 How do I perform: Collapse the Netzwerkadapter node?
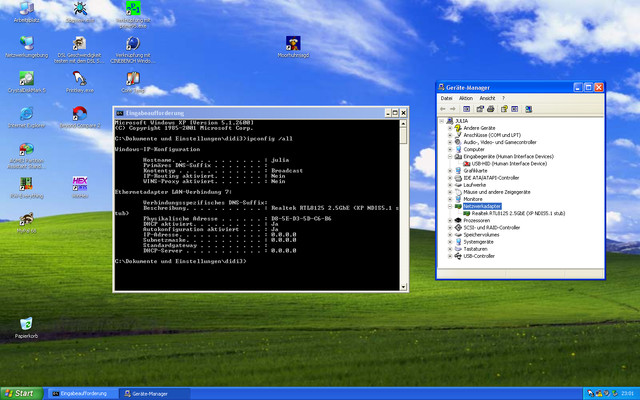pyautogui.click(x=450, y=207)
